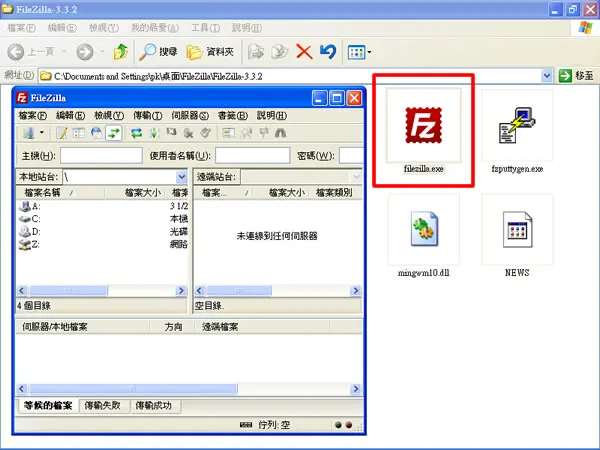
Task: Expand the Explorer address bar dropdown
Action: tap(547, 76)
